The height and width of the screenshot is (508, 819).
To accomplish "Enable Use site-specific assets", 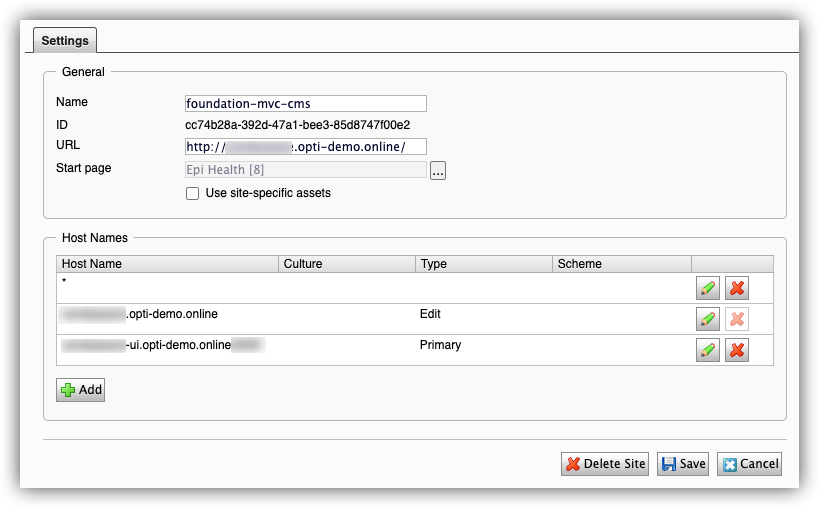I will pyautogui.click(x=193, y=193).
